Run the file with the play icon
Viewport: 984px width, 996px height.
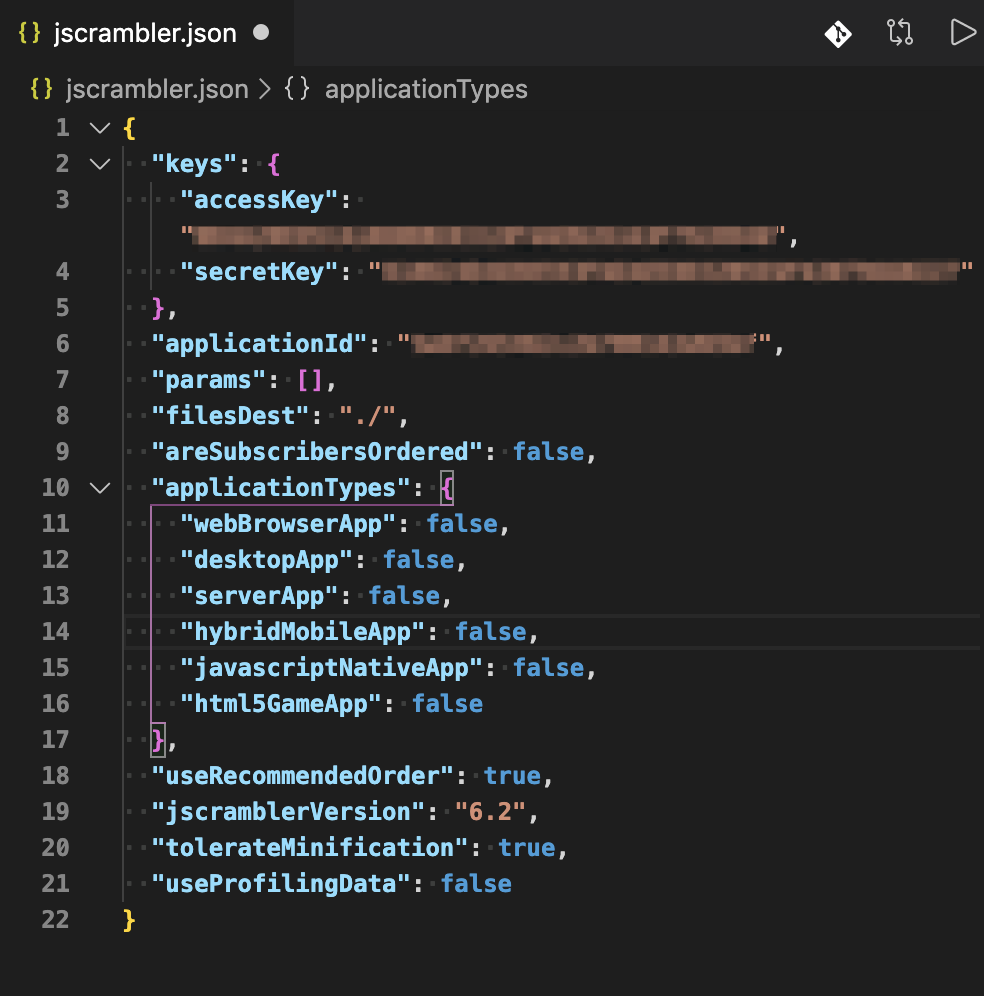(962, 32)
